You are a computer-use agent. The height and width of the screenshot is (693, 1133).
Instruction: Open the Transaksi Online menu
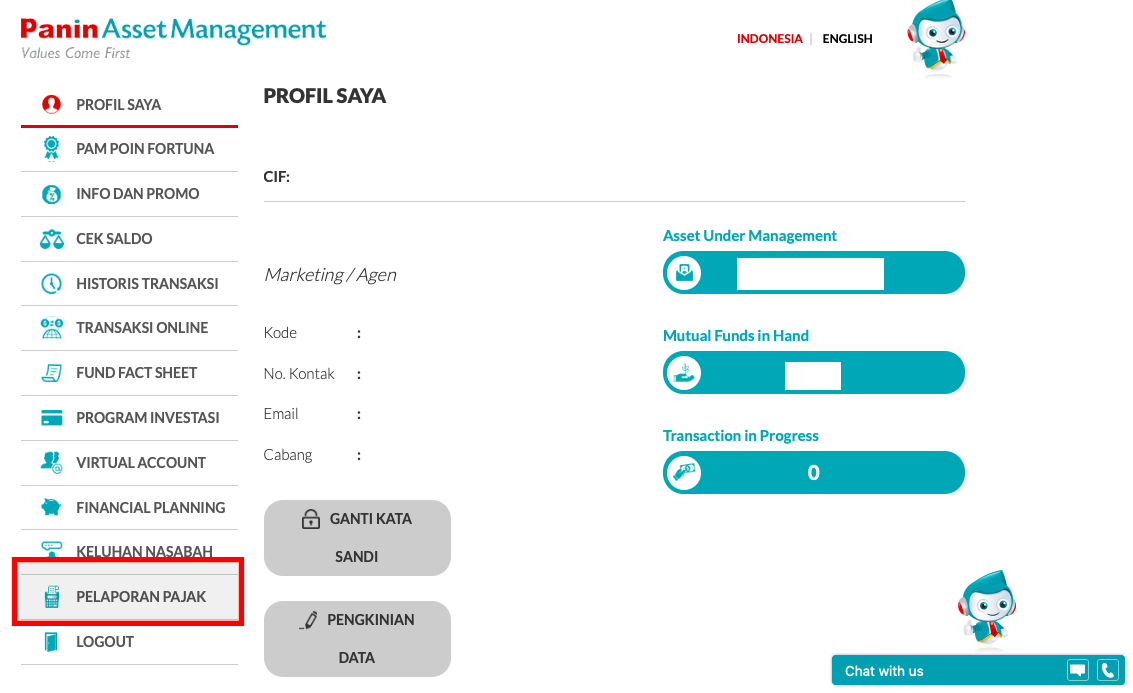tap(142, 328)
